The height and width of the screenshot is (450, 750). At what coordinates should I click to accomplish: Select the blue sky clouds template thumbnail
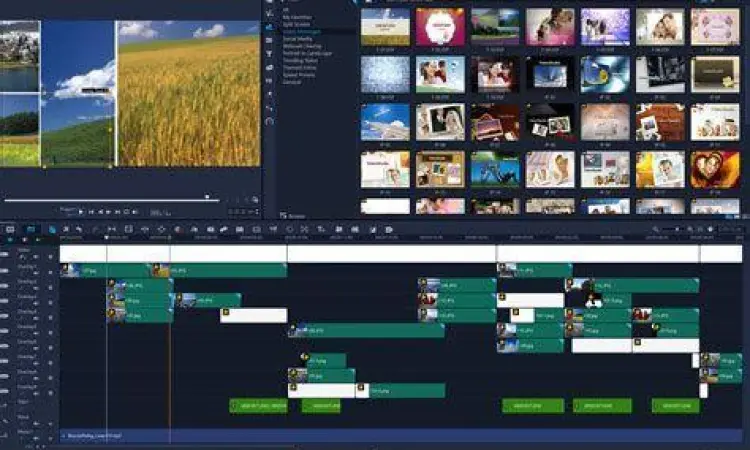[x=385, y=122]
